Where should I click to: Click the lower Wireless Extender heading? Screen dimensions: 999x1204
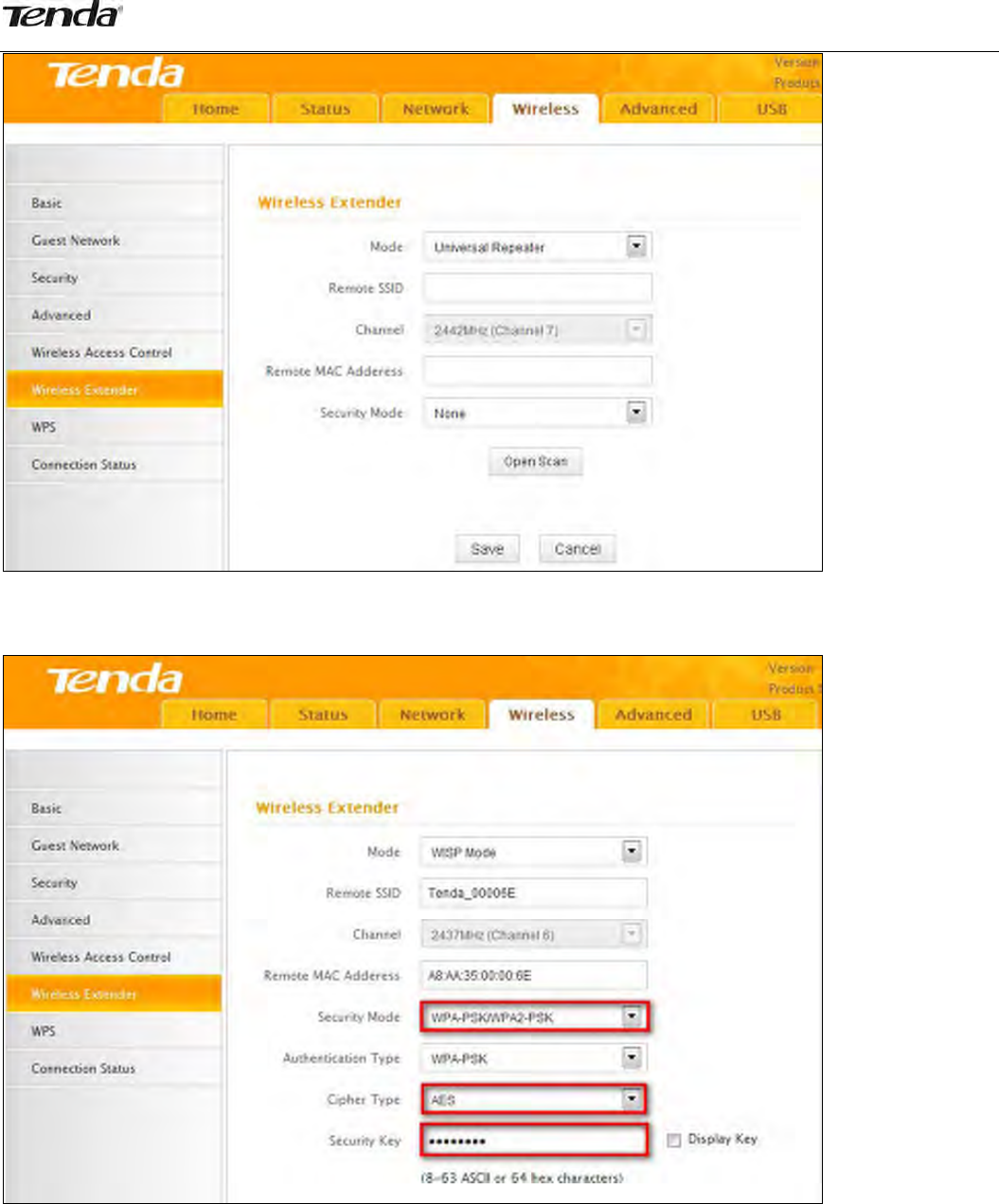pyautogui.click(x=327, y=808)
